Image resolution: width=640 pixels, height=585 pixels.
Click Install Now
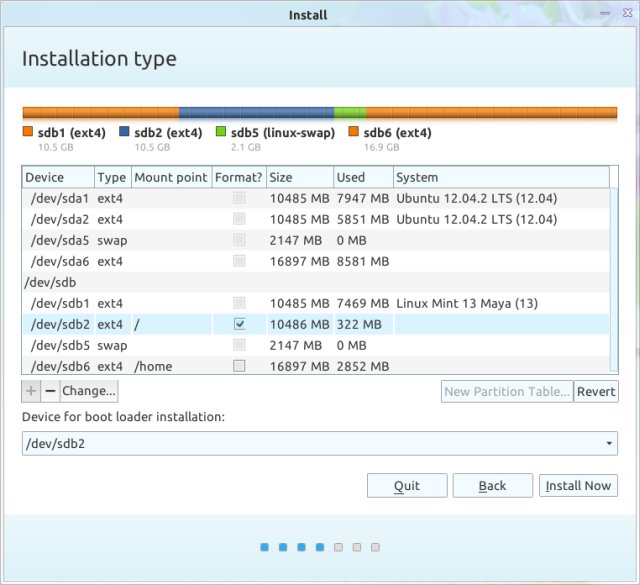pos(578,485)
